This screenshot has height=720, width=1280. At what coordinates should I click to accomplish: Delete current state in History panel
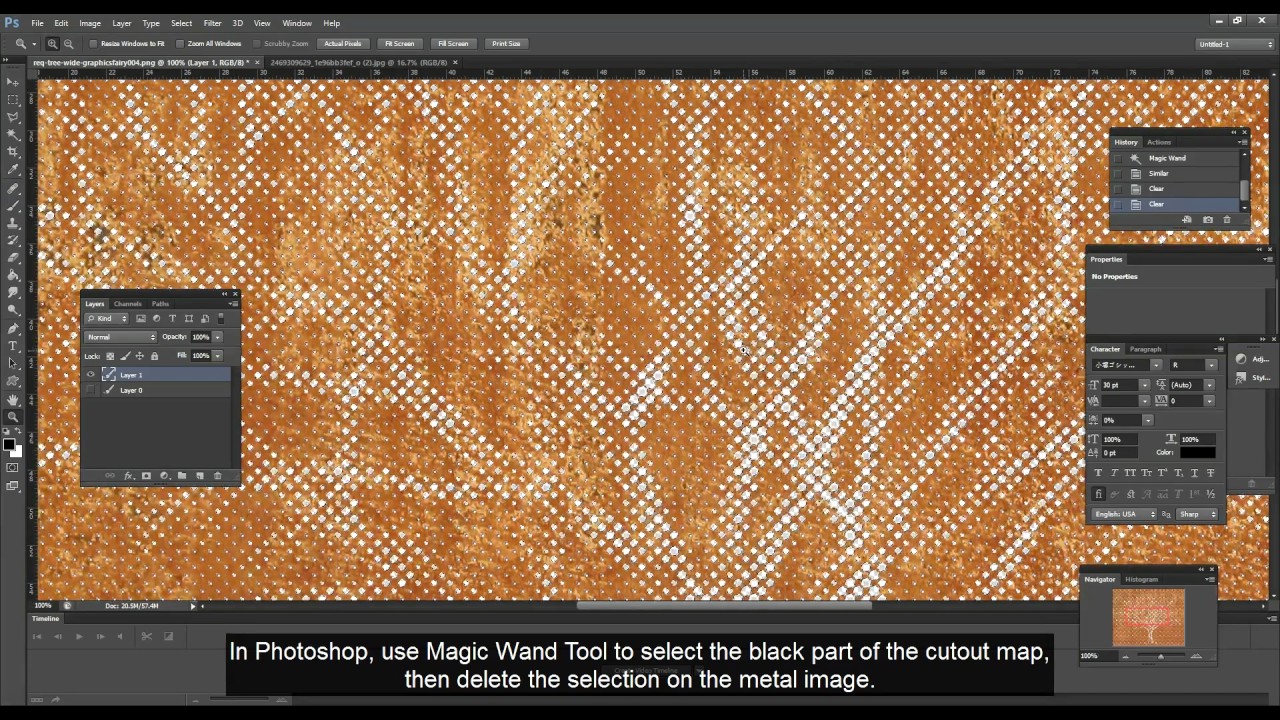click(x=1227, y=220)
